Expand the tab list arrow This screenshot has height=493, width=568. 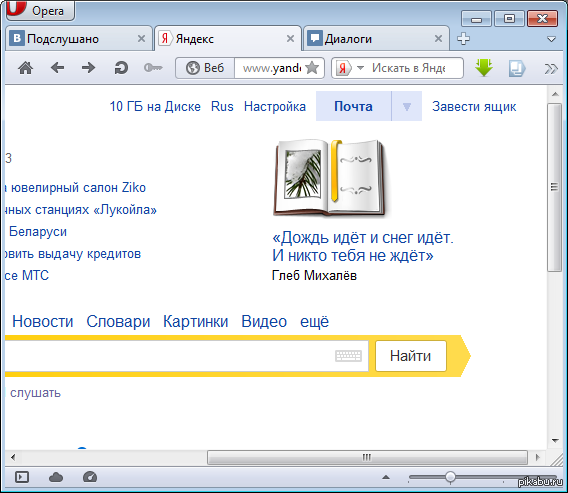(x=551, y=39)
